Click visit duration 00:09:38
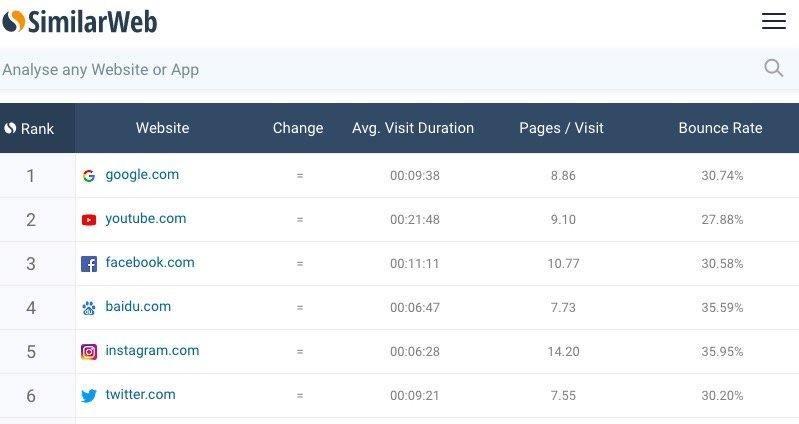 [415, 176]
